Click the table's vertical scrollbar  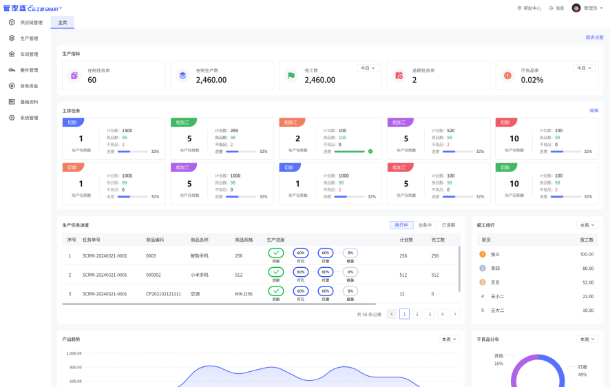pyautogui.click(x=459, y=269)
